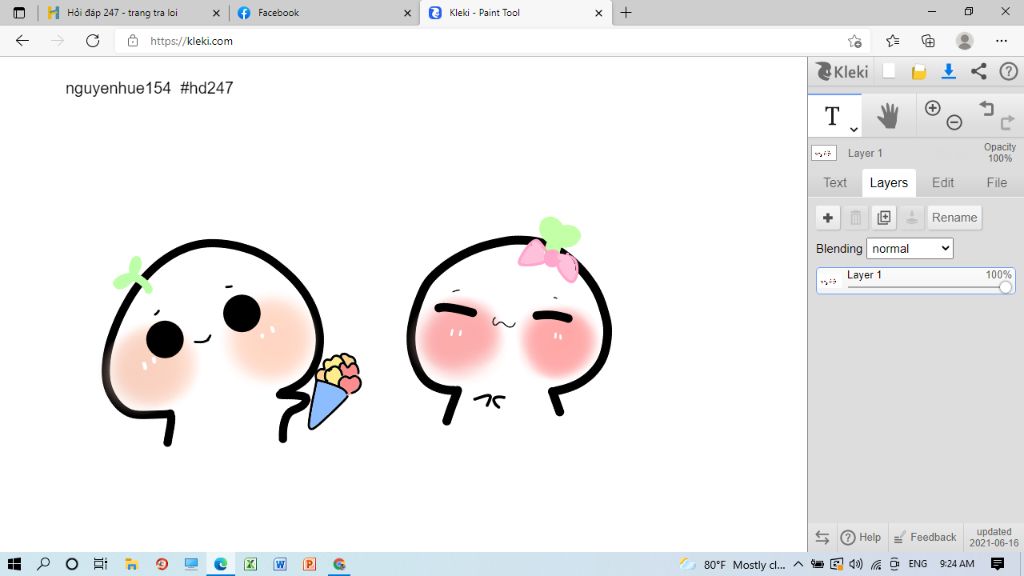Viewport: 1024px width, 576px height.
Task: Open the volume control in tray
Action: pos(856,564)
